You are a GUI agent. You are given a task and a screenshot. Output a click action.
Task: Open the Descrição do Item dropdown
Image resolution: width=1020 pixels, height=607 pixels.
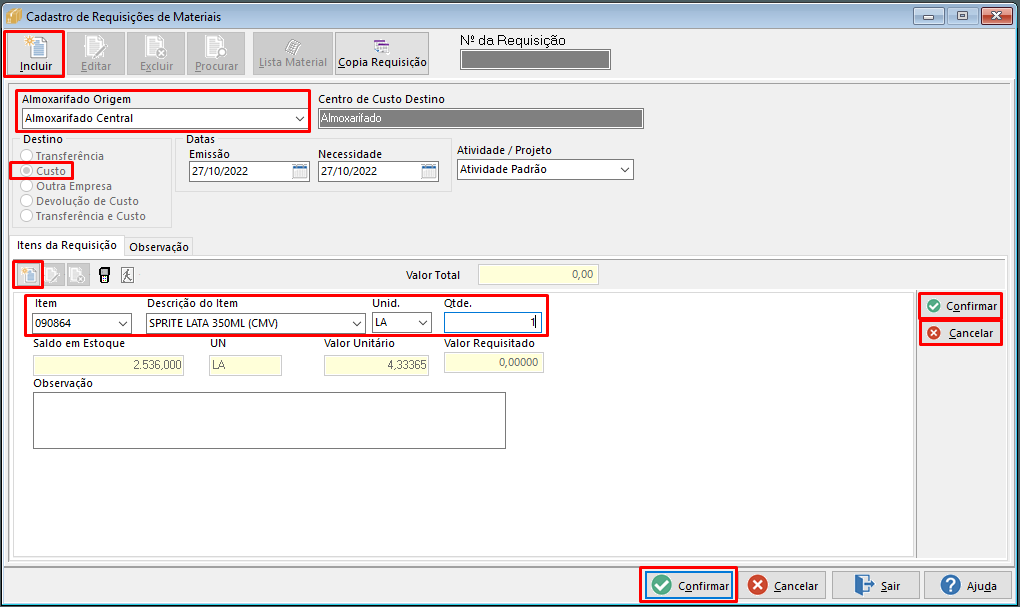(x=356, y=323)
